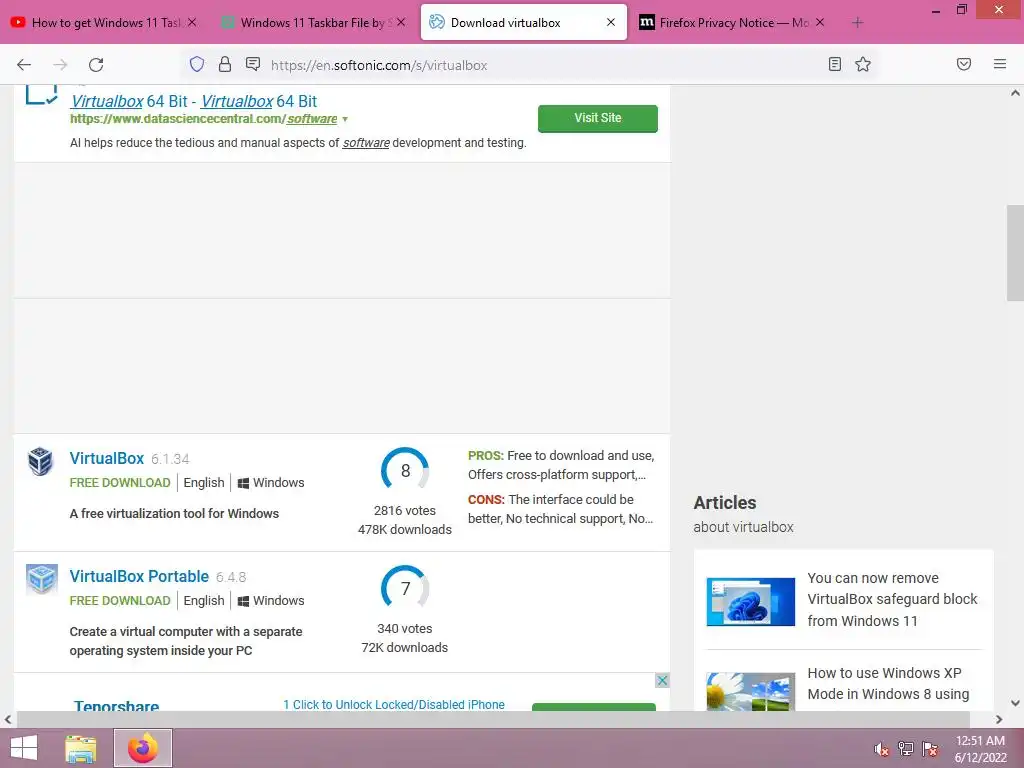Click the Windows 11 article thumbnail
The image size is (1024, 768).
[750, 601]
